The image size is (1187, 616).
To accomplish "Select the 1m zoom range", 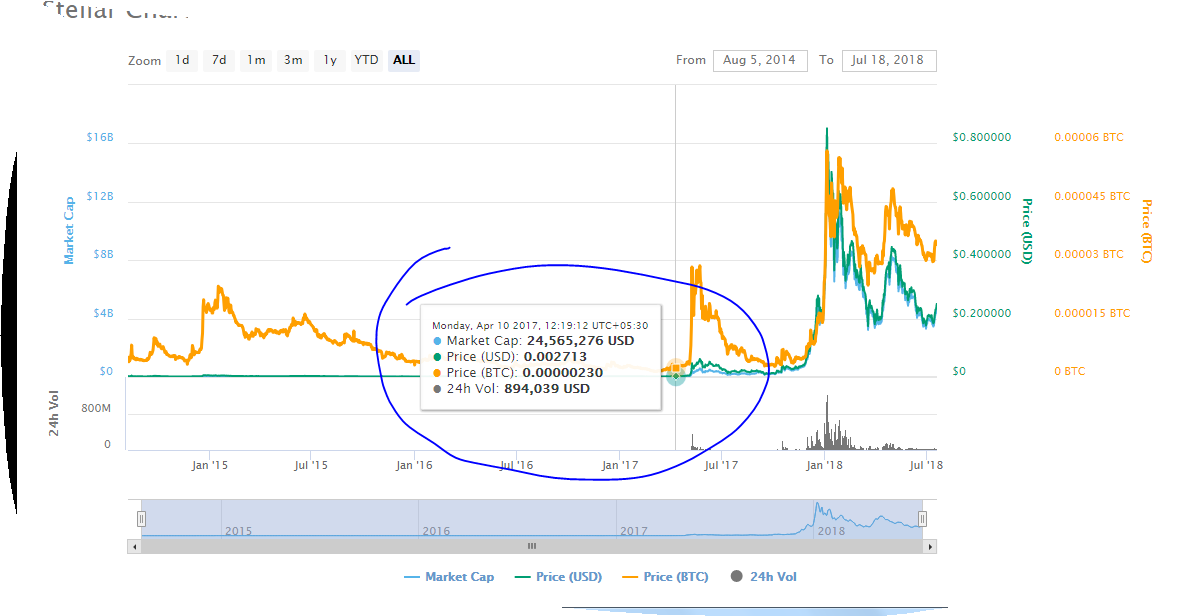I will pyautogui.click(x=256, y=61).
